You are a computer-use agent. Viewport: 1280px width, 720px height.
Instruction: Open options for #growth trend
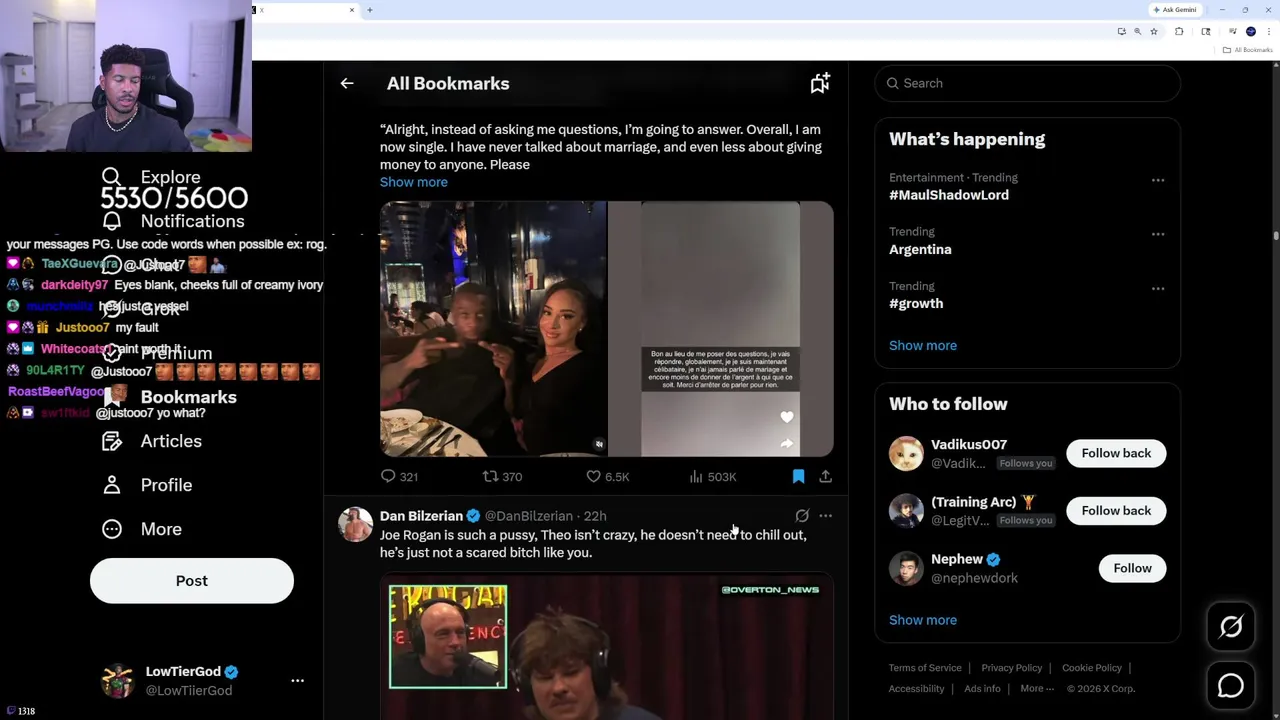(x=1158, y=288)
